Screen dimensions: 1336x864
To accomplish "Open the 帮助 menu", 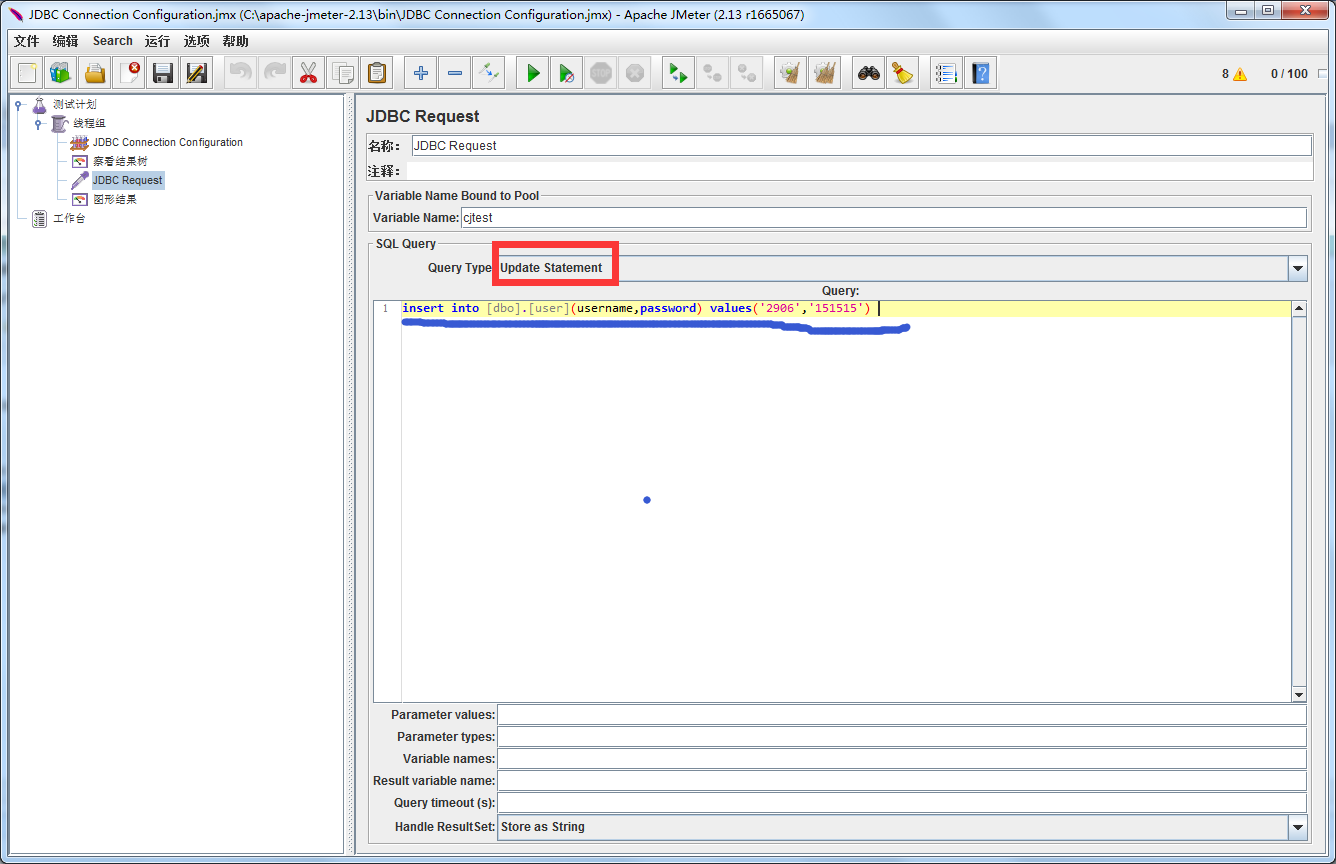I will tap(236, 41).
